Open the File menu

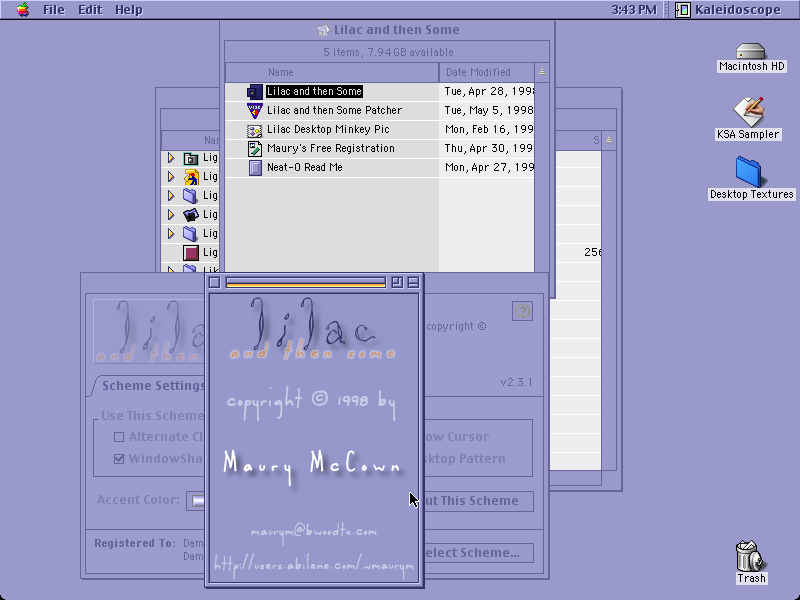click(x=54, y=10)
